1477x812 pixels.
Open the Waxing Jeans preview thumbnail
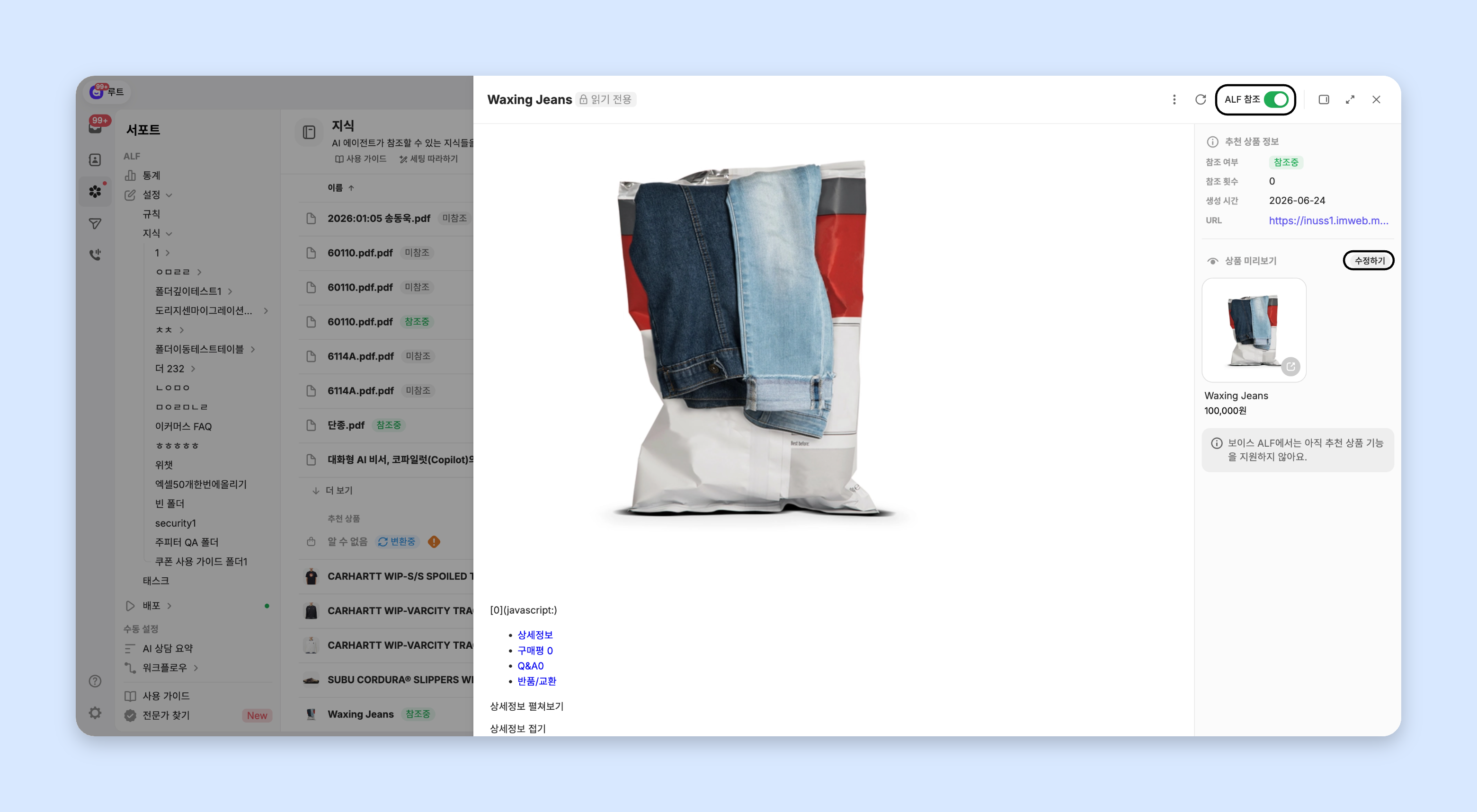pos(1254,330)
